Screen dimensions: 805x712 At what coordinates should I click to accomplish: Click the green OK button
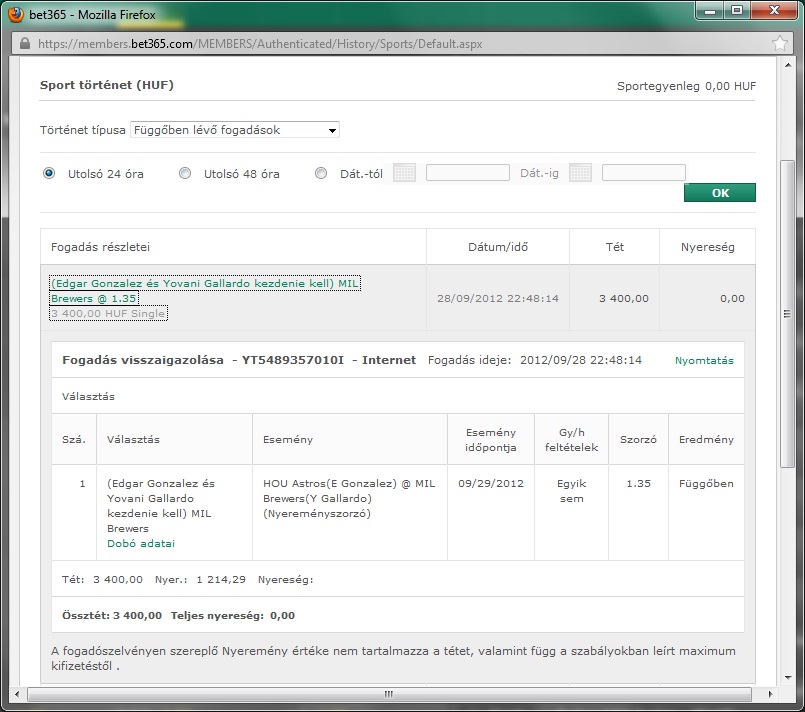pos(720,193)
